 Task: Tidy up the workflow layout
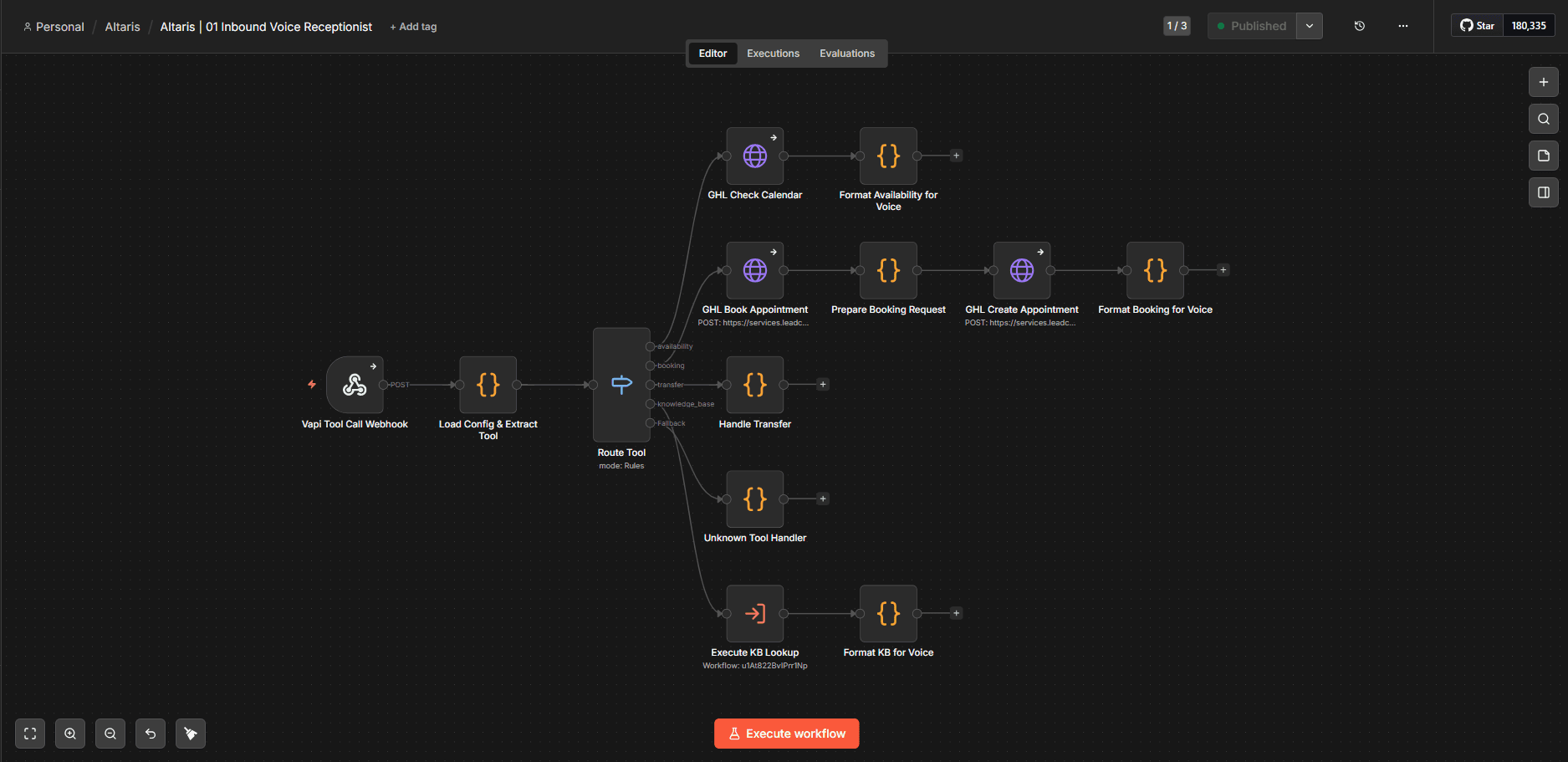point(190,734)
